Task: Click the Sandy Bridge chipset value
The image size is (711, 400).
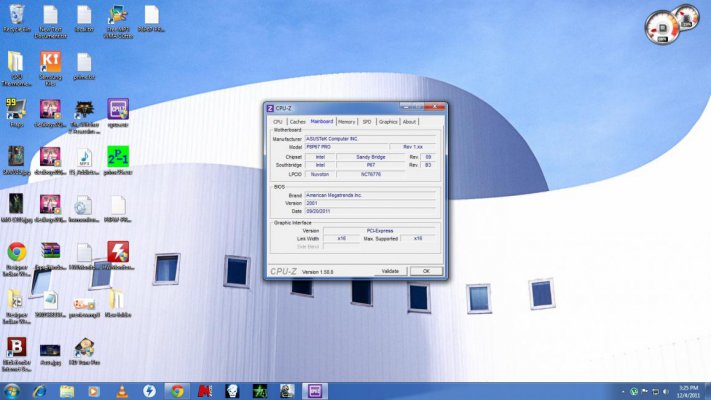Action: (x=371, y=157)
